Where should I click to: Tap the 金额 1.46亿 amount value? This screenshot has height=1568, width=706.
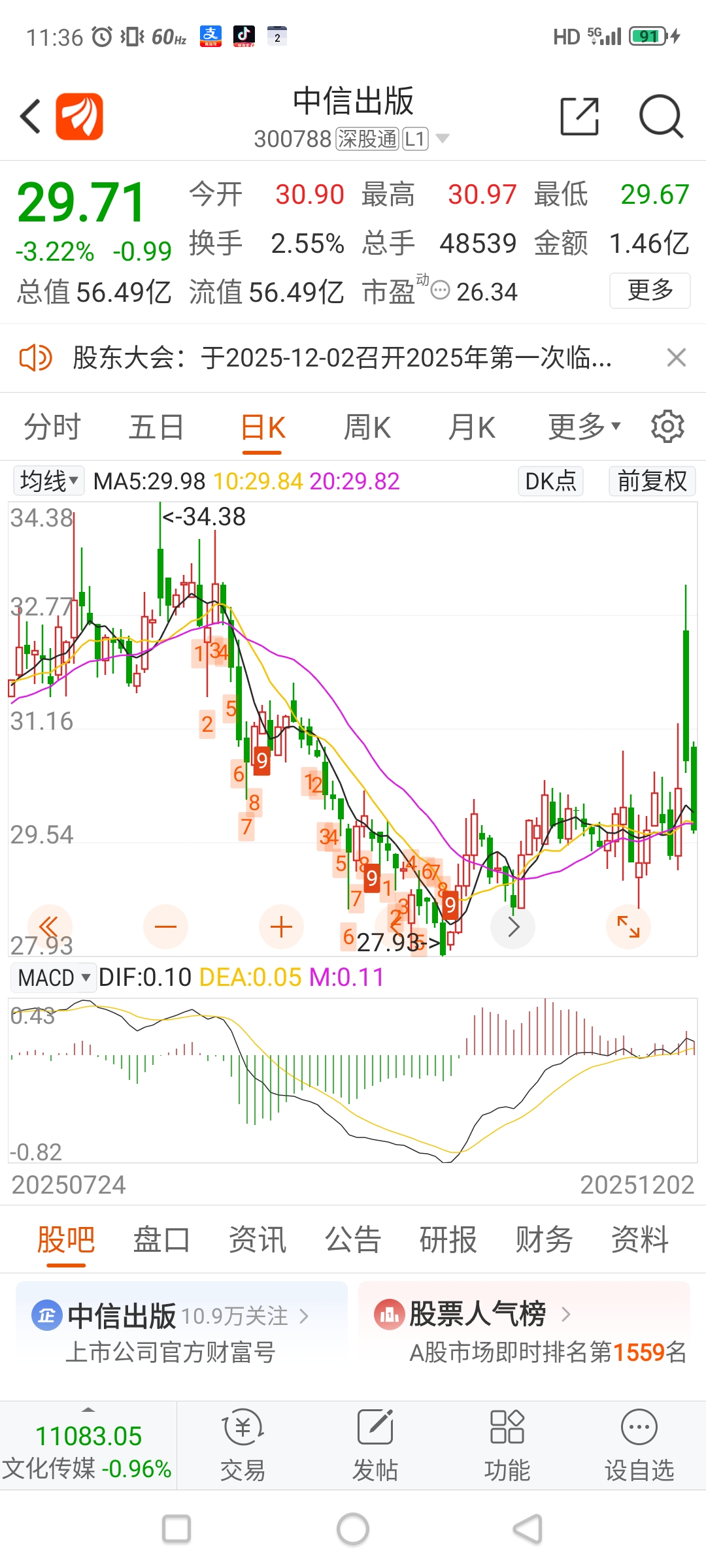click(612, 244)
